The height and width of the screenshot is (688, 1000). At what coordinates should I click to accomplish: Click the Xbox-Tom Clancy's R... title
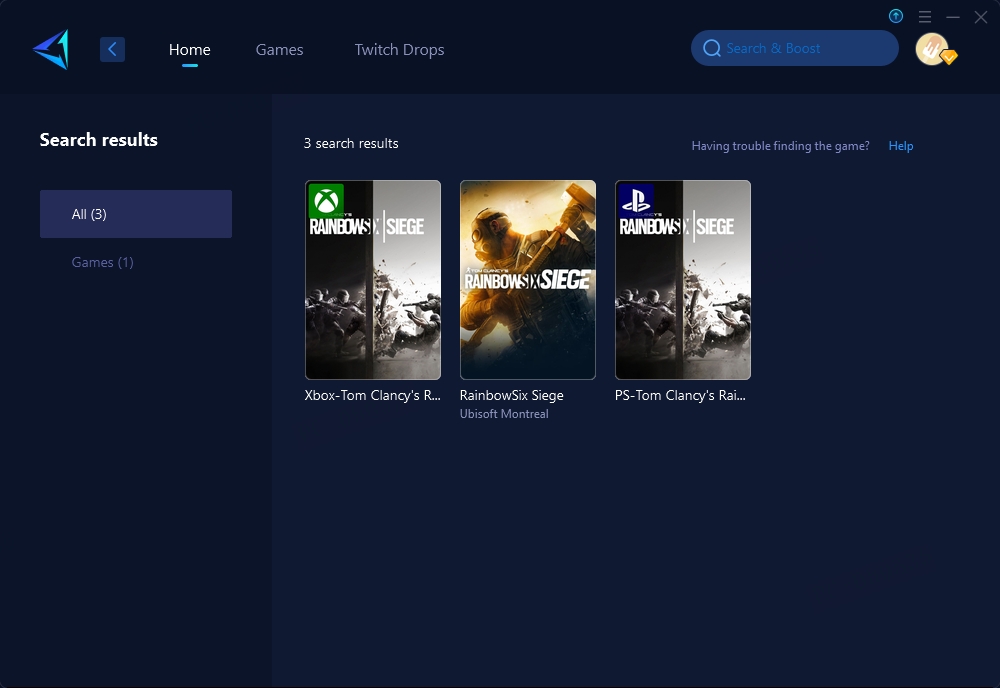(372, 395)
